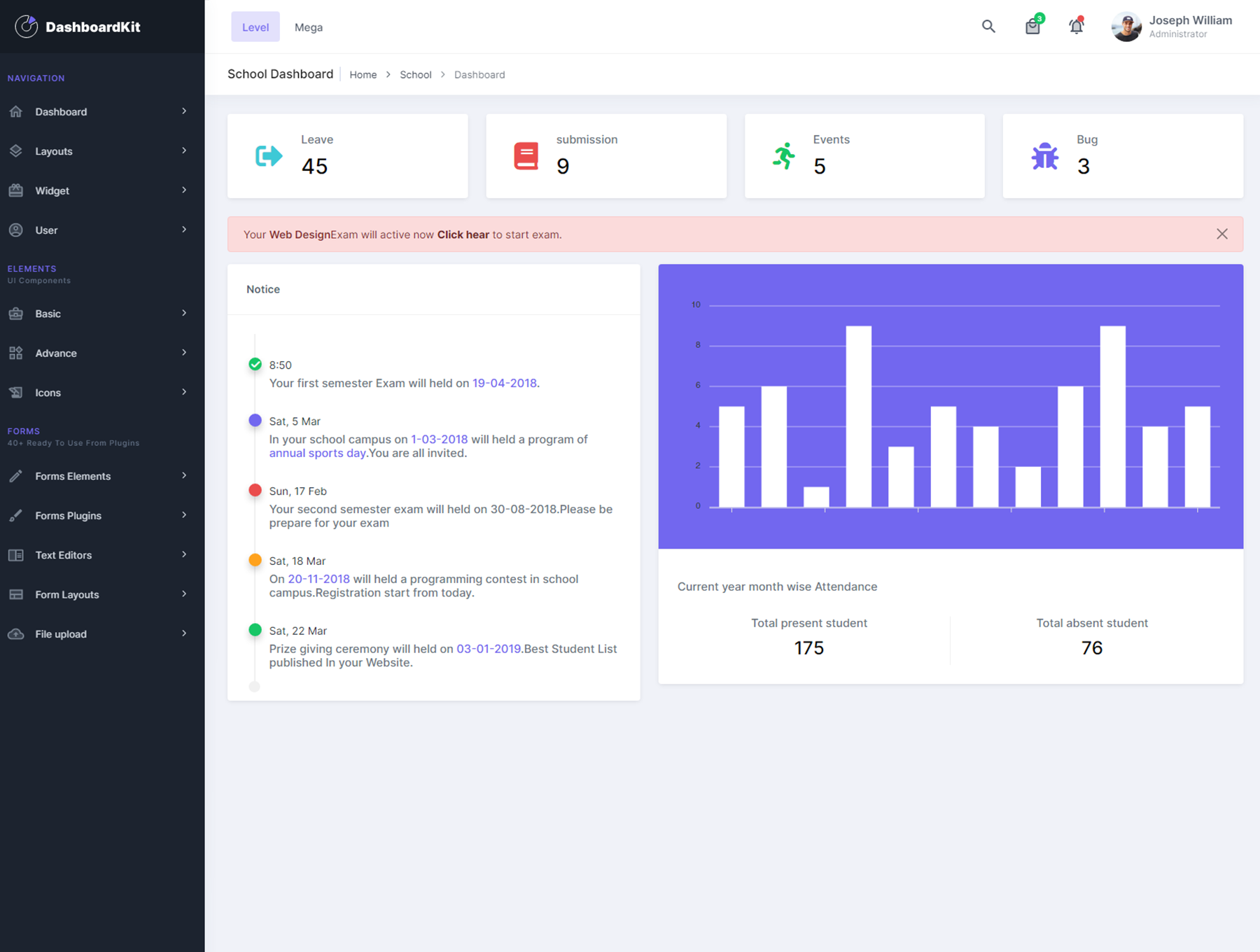Open the notifications bell icon

(1077, 26)
